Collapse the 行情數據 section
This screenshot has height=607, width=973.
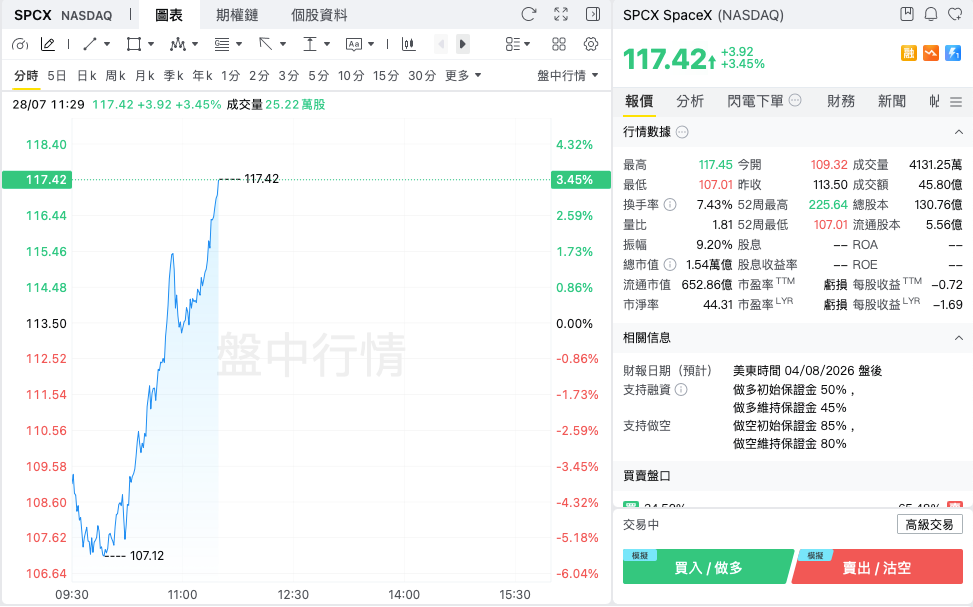(959, 132)
